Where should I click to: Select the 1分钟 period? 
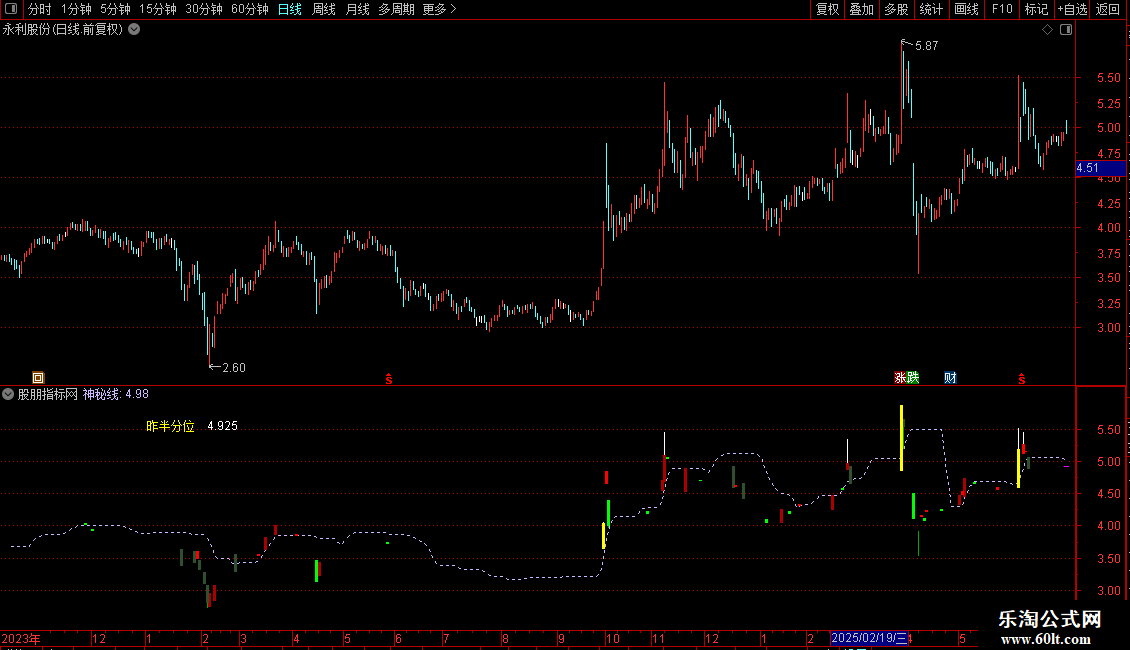click(x=76, y=9)
